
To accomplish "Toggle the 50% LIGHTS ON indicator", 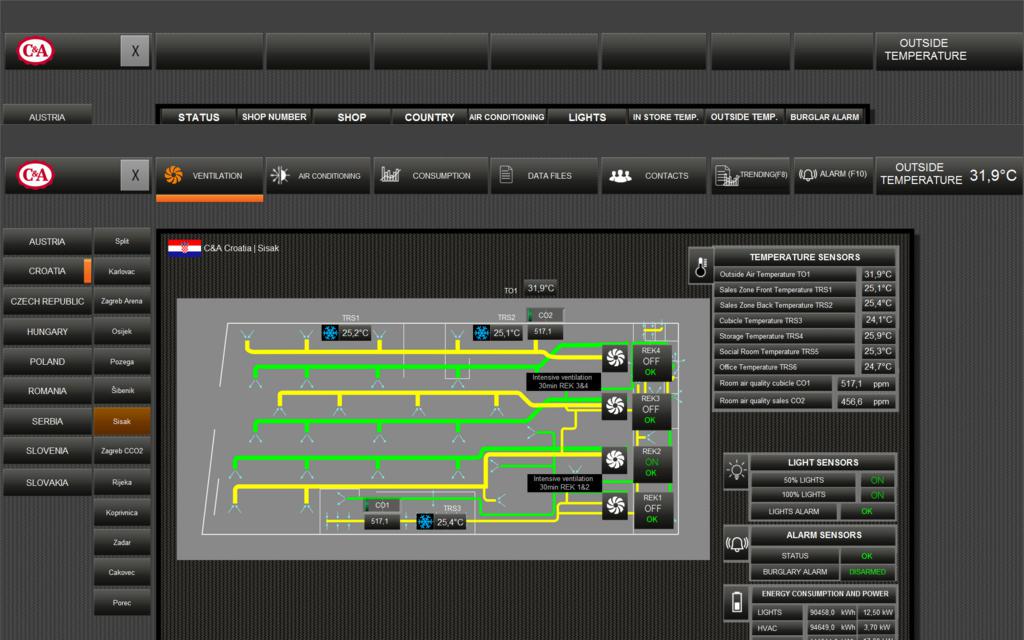I will click(x=877, y=480).
